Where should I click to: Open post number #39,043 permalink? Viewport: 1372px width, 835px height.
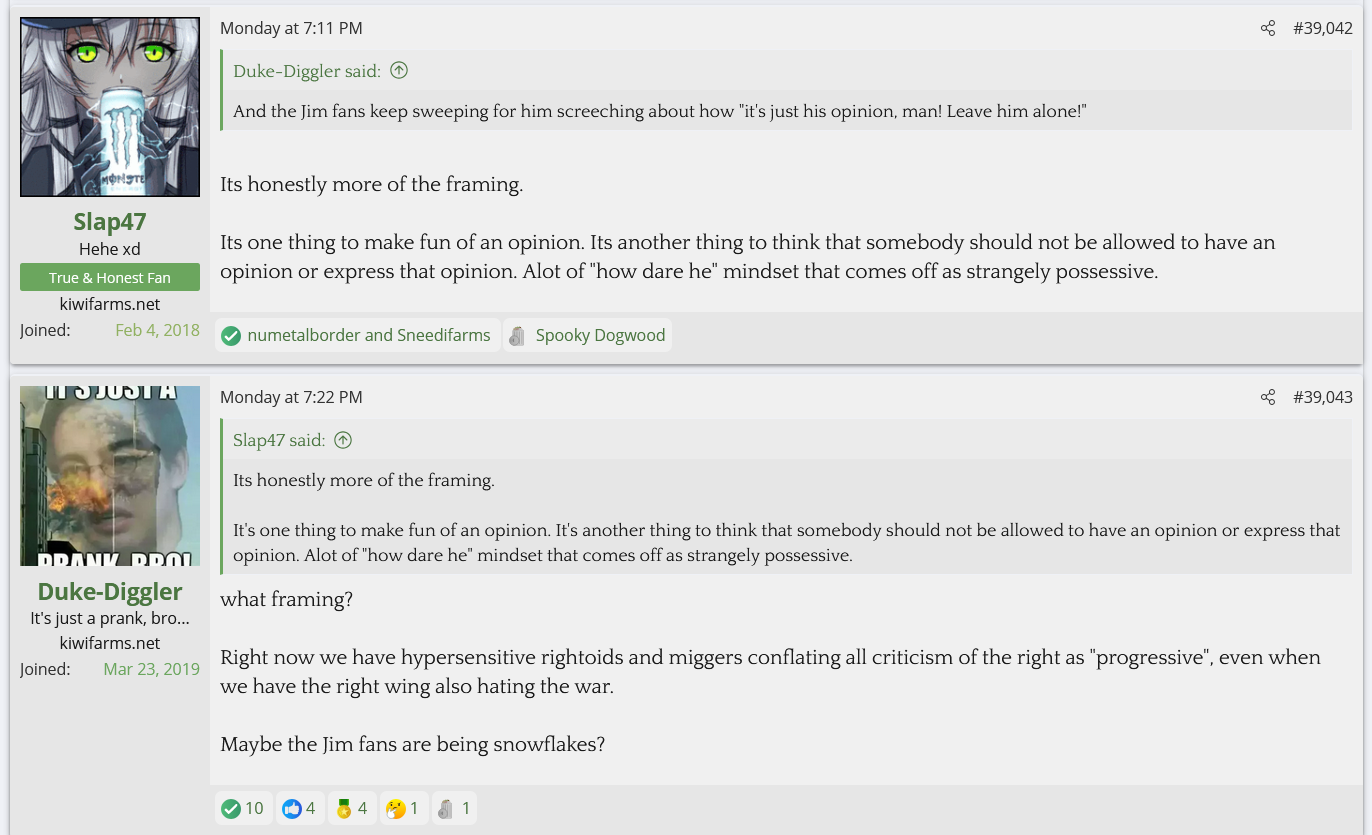pos(1322,397)
